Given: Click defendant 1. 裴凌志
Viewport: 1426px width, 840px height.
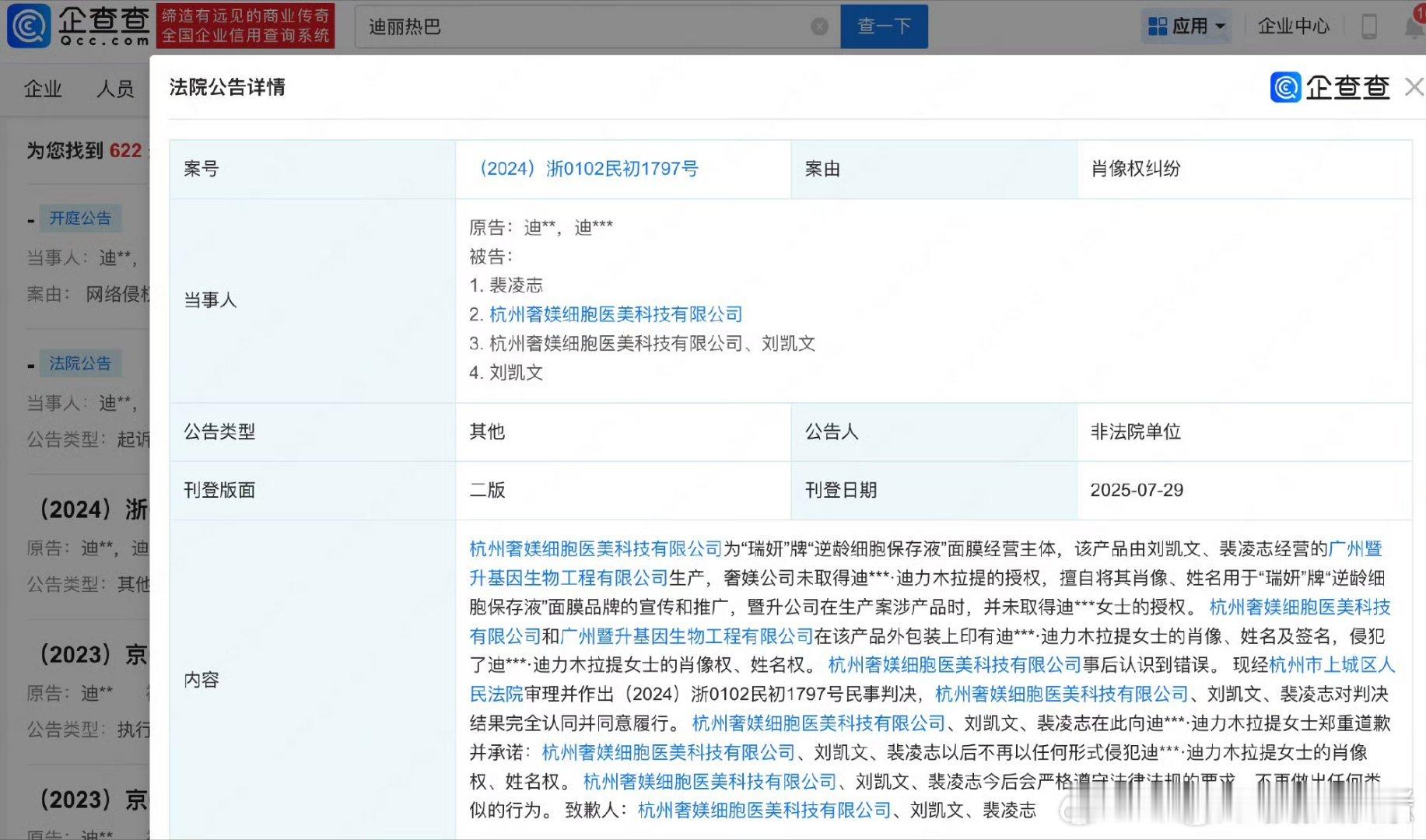Looking at the screenshot, I should coord(506,285).
